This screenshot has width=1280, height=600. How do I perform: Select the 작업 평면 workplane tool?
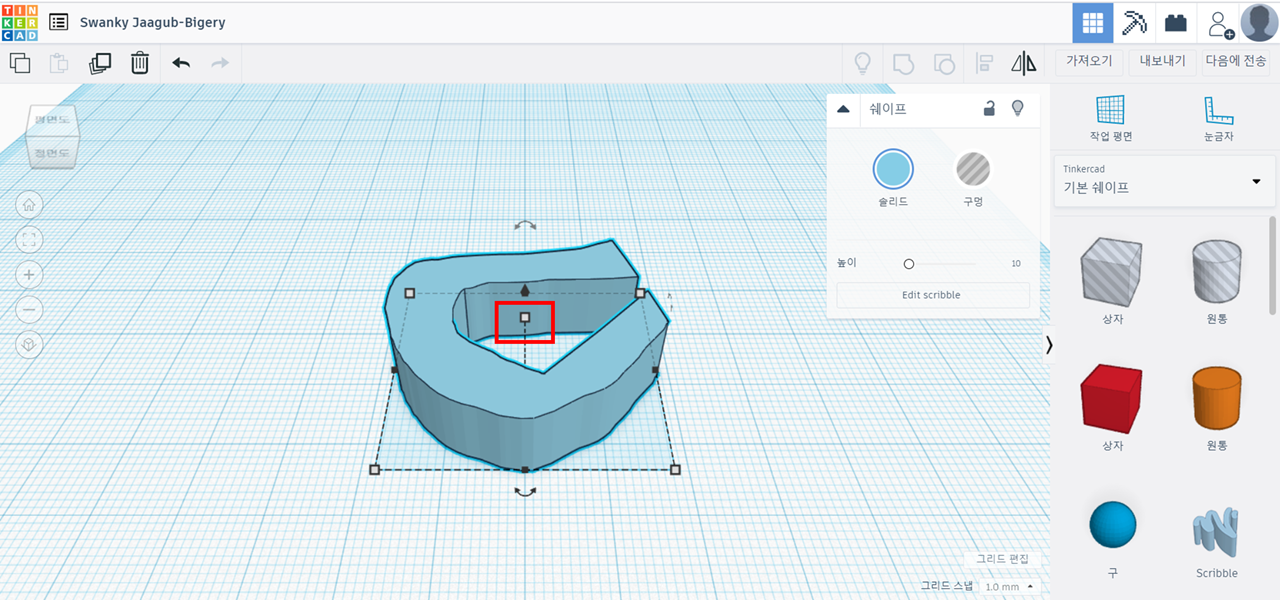click(1110, 119)
